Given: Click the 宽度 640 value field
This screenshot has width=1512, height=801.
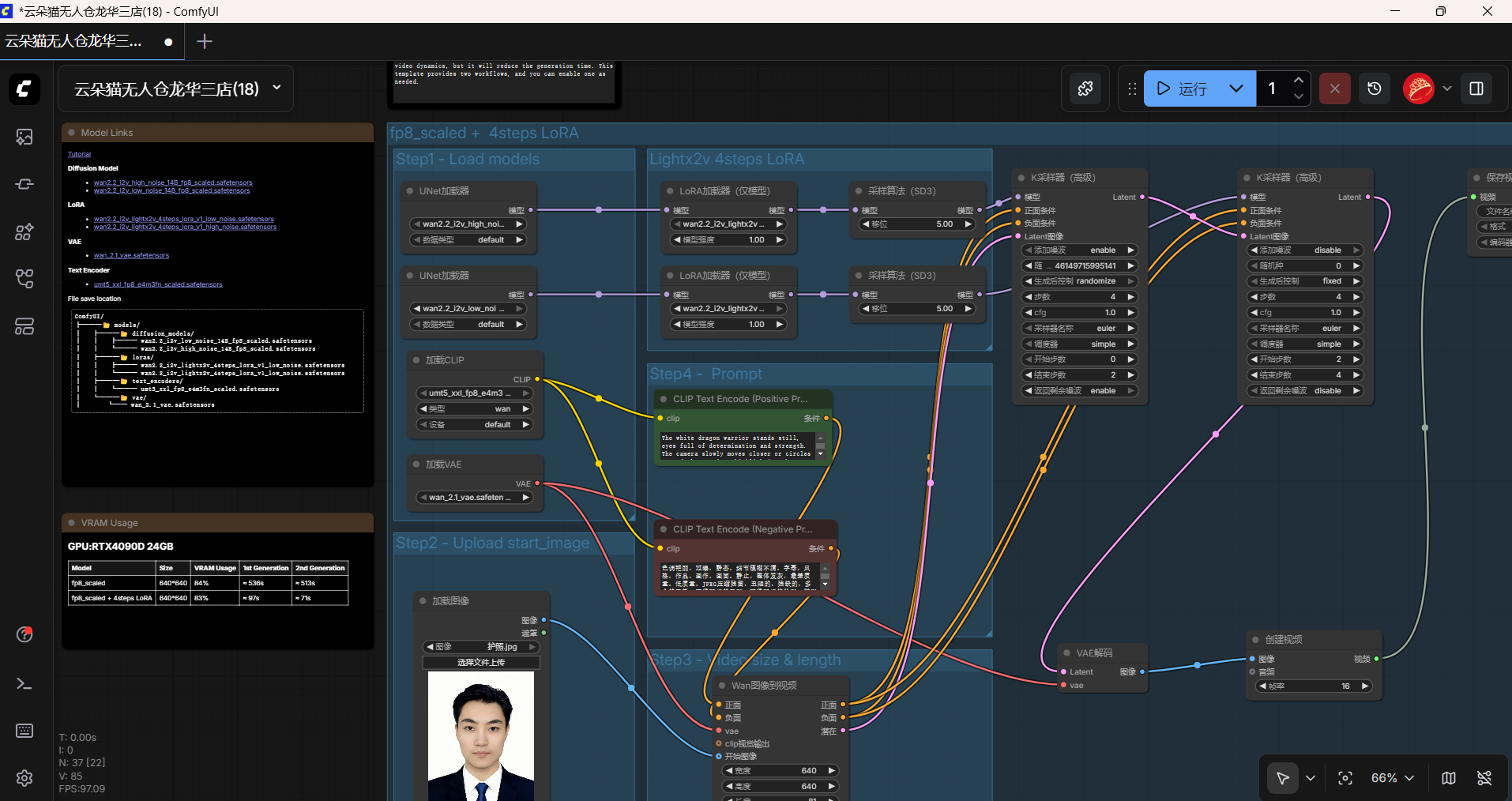Looking at the screenshot, I should pyautogui.click(x=780, y=770).
